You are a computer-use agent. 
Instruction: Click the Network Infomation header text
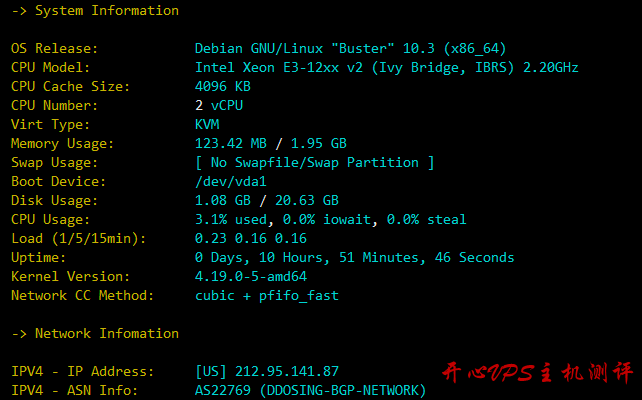(x=107, y=334)
